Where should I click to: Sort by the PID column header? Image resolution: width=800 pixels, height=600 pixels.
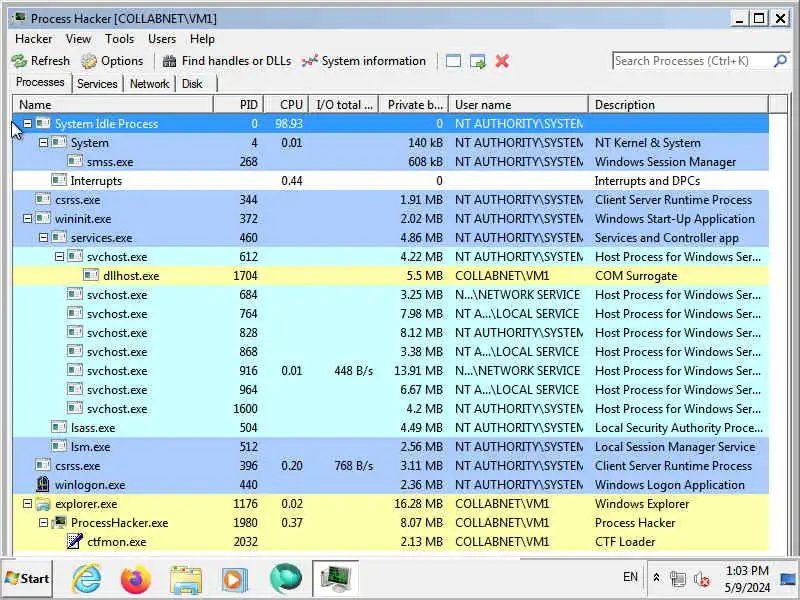point(238,105)
